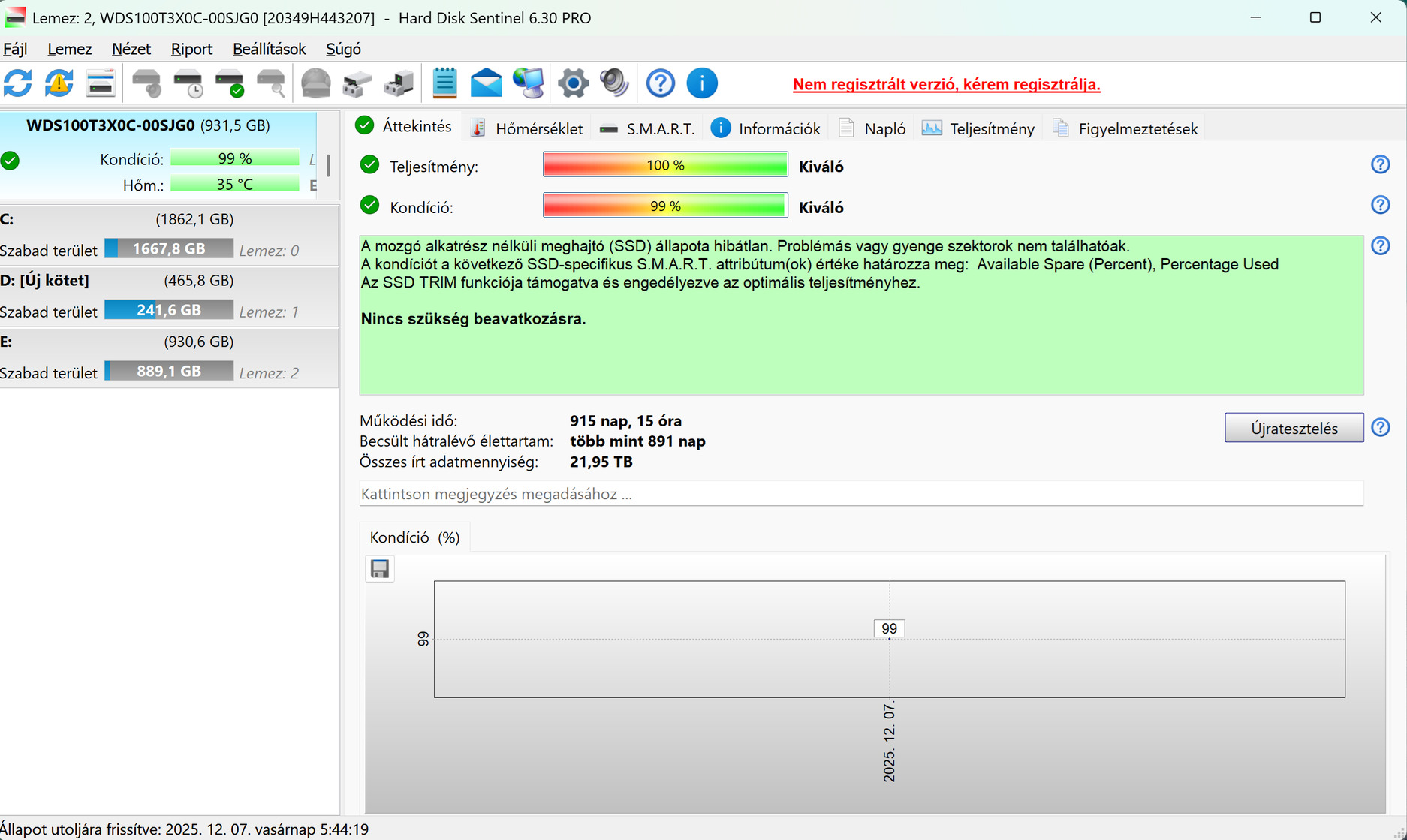
Task: Click the 'Lemez: 1' label
Action: pos(269,312)
